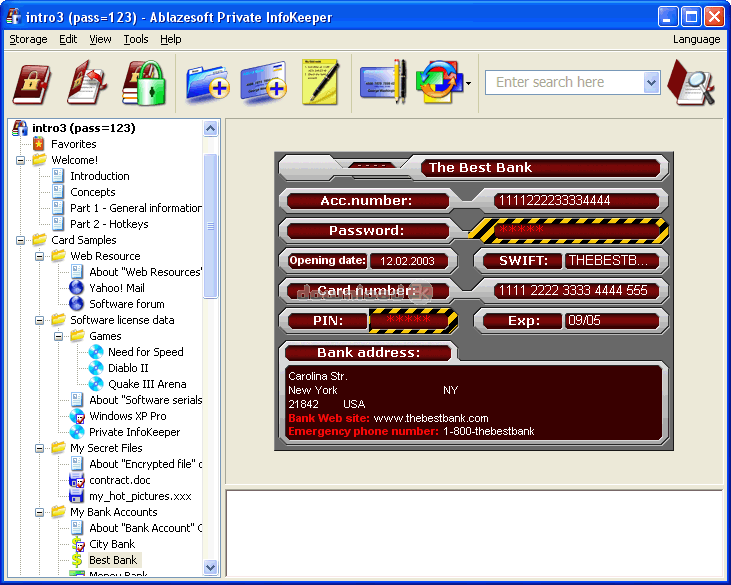Image resolution: width=731 pixels, height=585 pixels.
Task: Click the circular arrows toolbar icon
Action: click(x=437, y=83)
